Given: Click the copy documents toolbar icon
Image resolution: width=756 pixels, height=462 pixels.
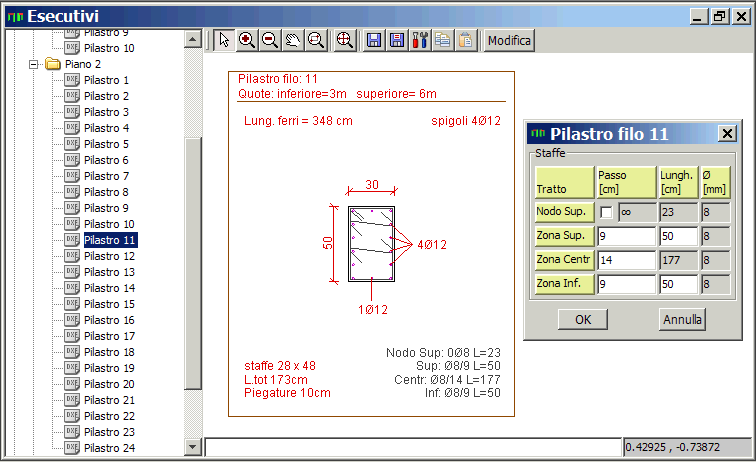Looking at the screenshot, I should click(x=443, y=40).
